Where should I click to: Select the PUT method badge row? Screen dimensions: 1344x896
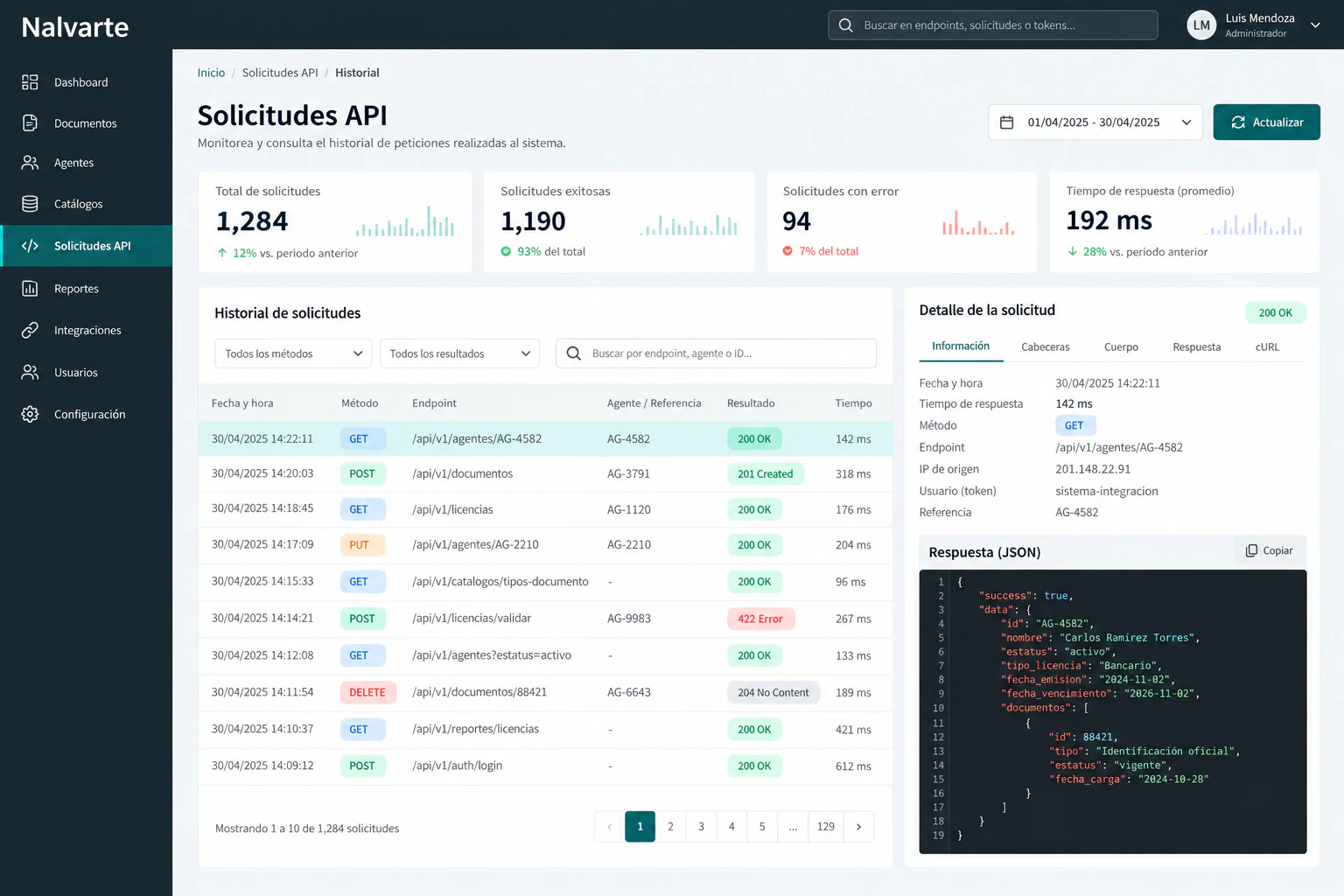(545, 545)
